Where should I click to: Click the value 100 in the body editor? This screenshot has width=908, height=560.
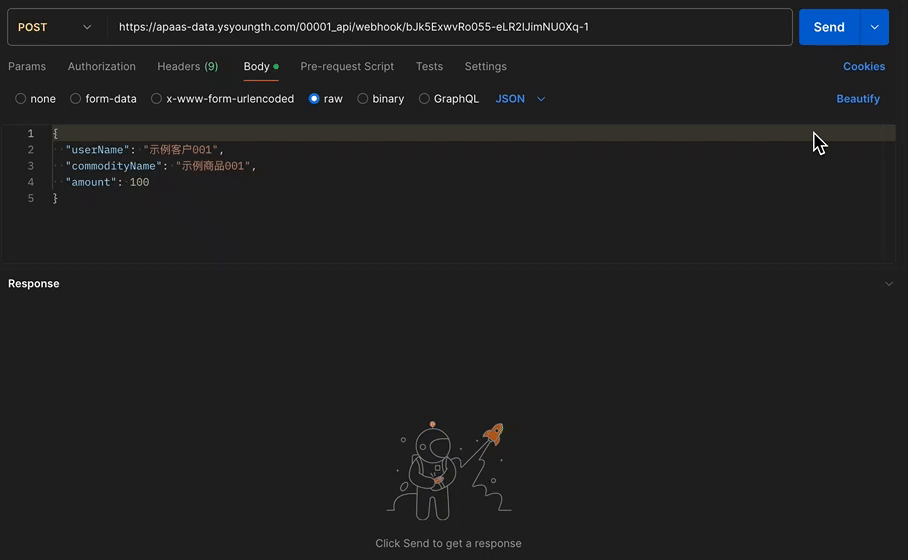[x=140, y=182]
